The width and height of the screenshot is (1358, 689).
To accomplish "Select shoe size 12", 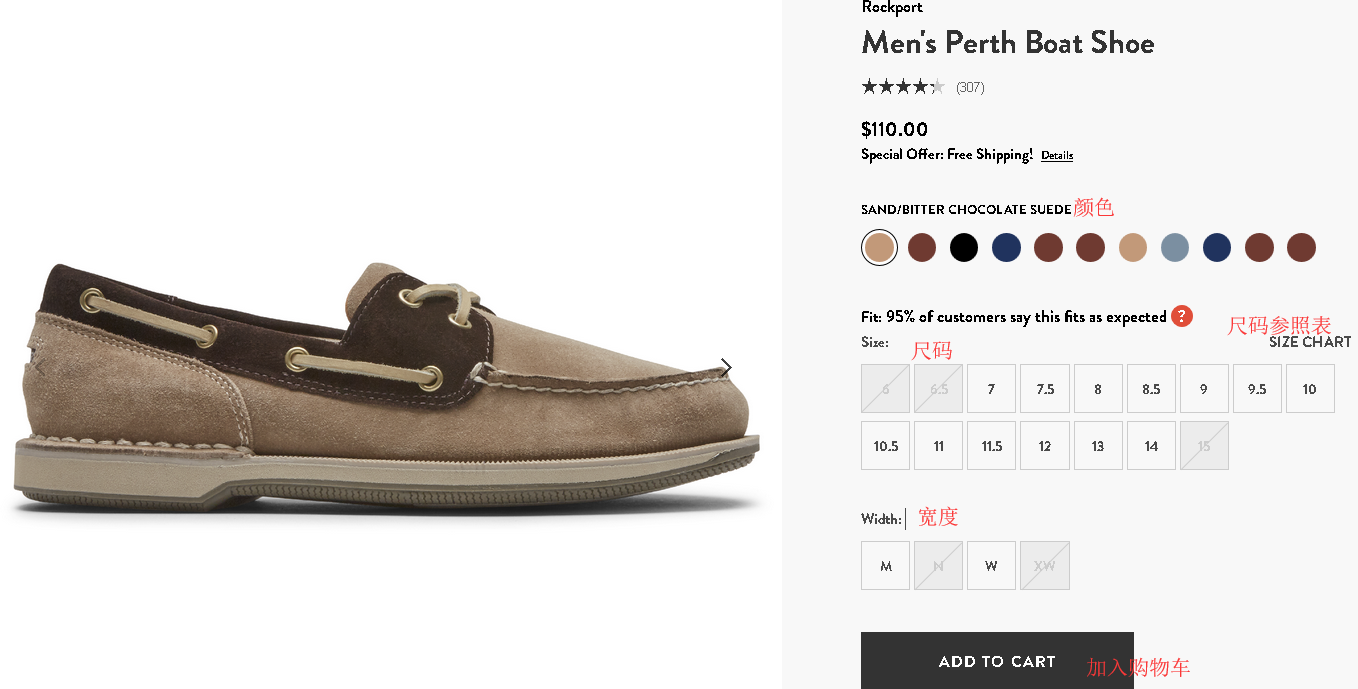I will click(1045, 446).
